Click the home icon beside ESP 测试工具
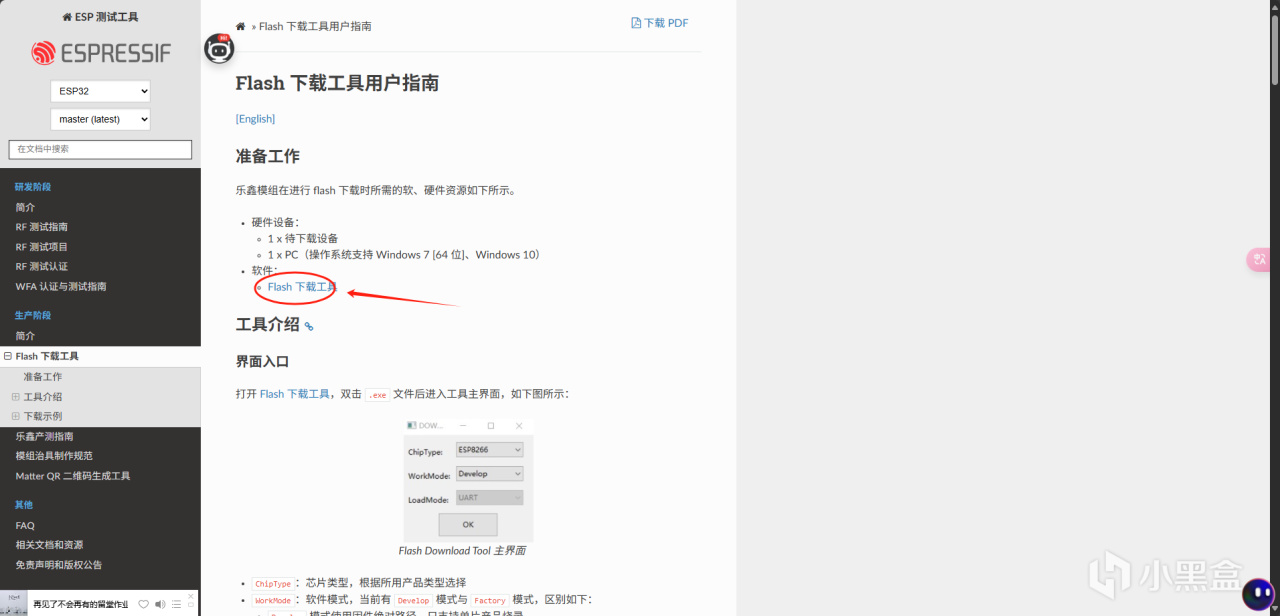The width and height of the screenshot is (1280, 616). [67, 17]
